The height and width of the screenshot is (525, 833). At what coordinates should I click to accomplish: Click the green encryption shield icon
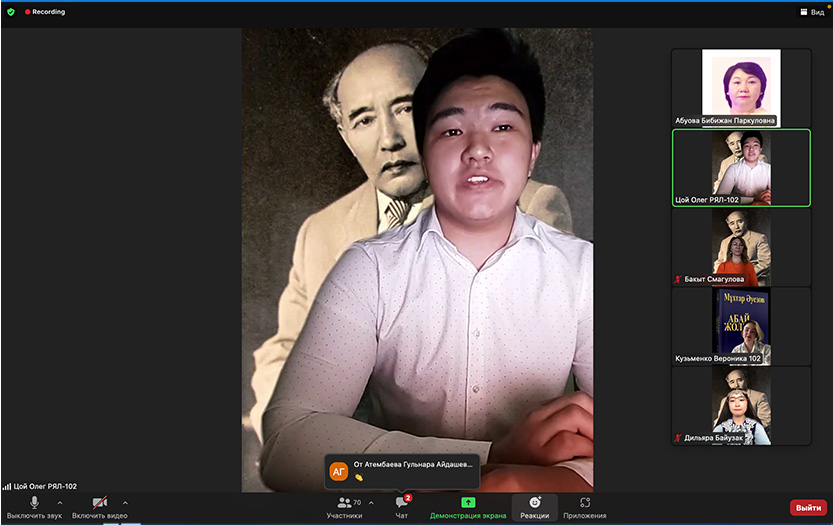click(11, 12)
